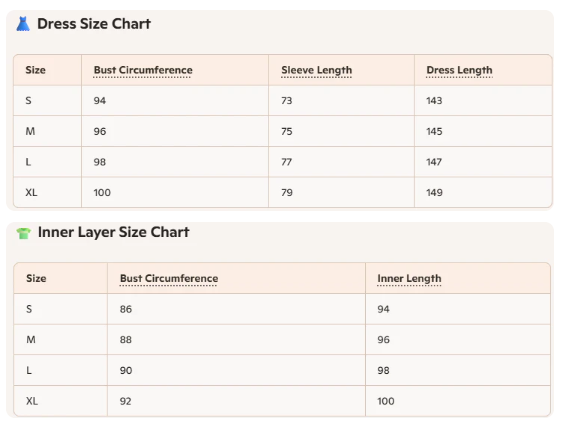Click sleeve length value 75

[x=287, y=131]
